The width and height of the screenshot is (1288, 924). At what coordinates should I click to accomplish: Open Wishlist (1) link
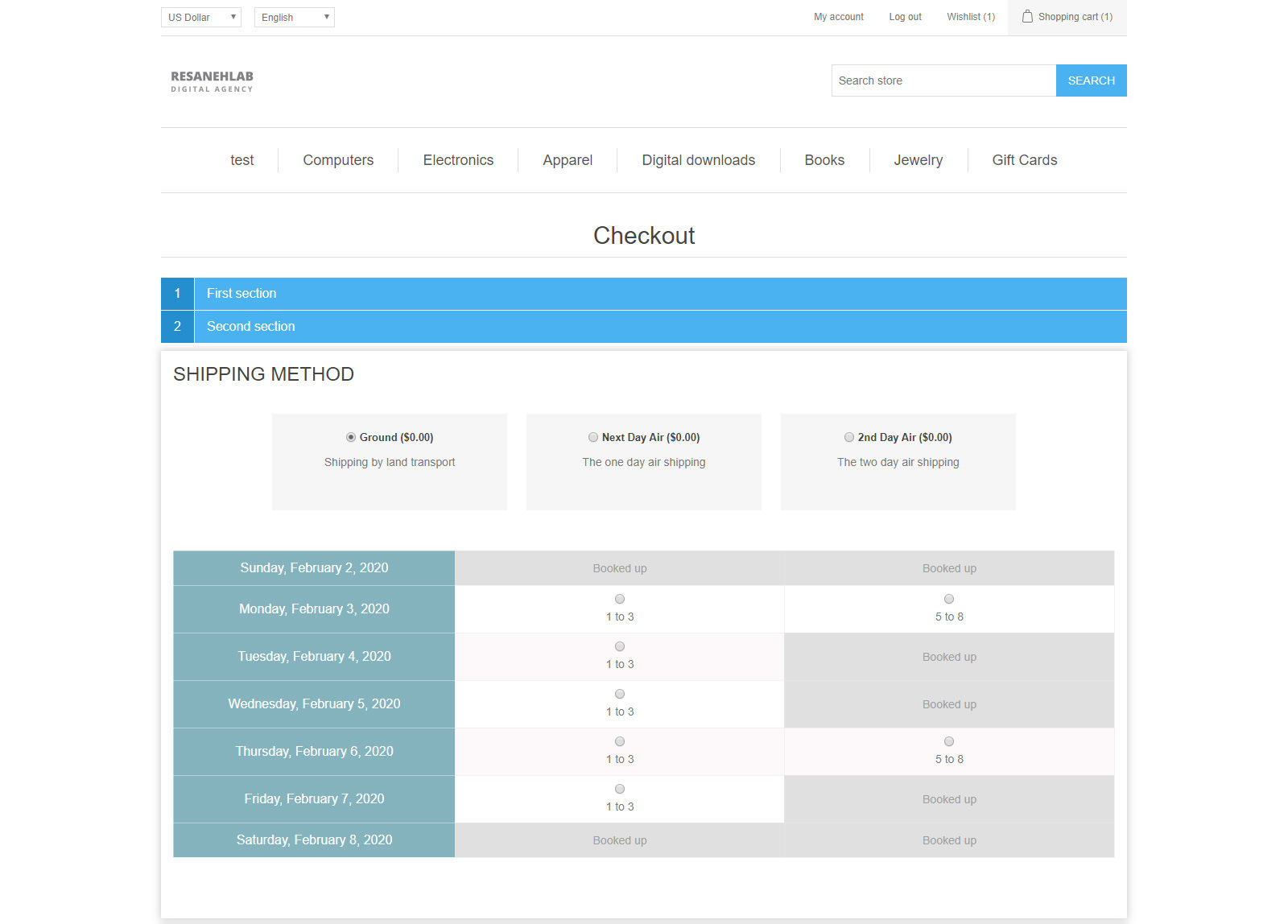click(971, 17)
